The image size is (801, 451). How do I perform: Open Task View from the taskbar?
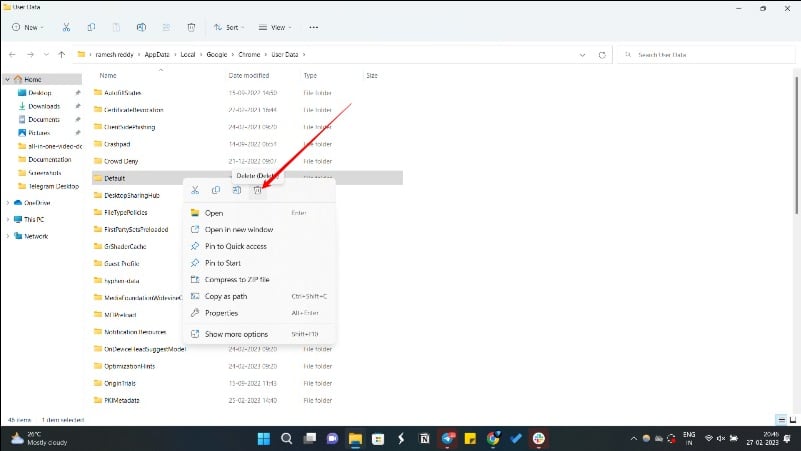[x=310, y=439]
